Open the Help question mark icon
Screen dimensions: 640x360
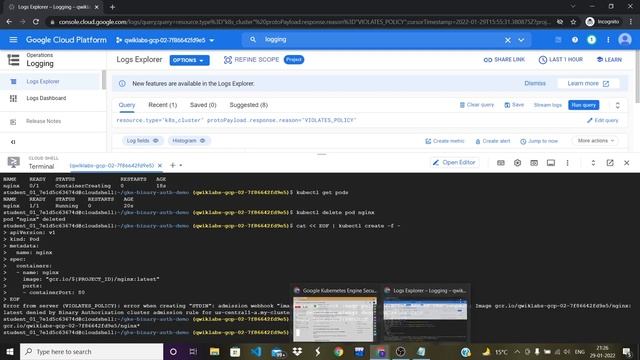pos(575,40)
